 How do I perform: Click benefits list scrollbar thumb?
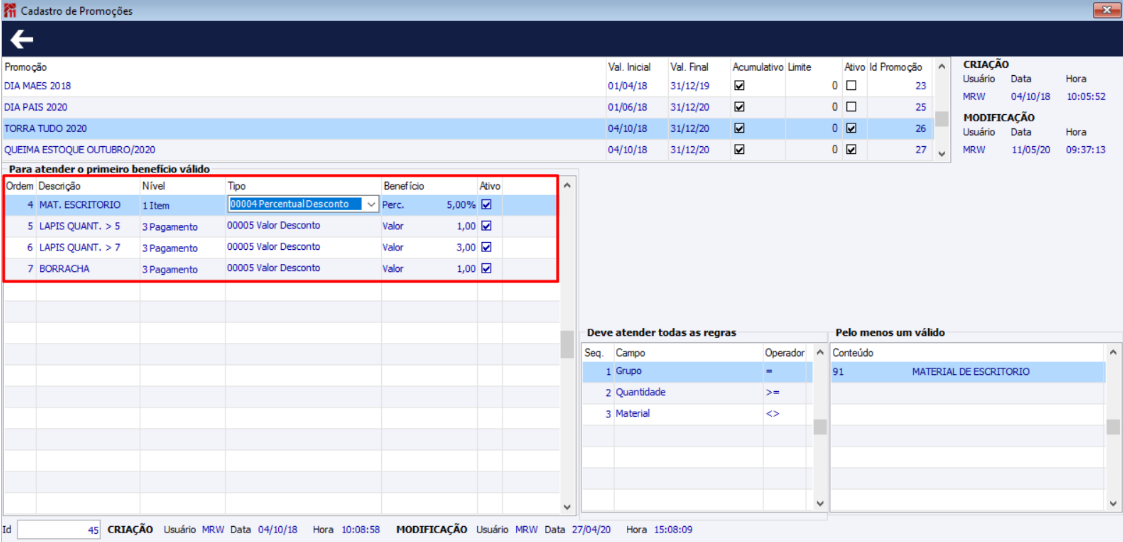(567, 344)
